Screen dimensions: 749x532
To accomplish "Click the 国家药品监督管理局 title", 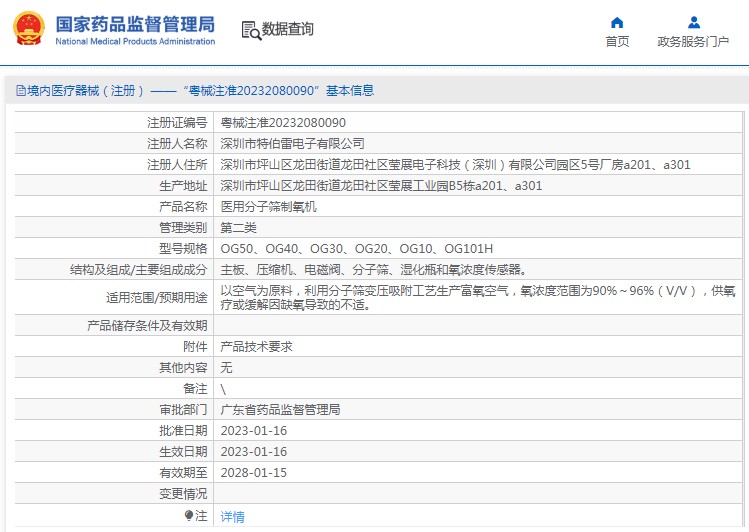I will click(x=135, y=24).
